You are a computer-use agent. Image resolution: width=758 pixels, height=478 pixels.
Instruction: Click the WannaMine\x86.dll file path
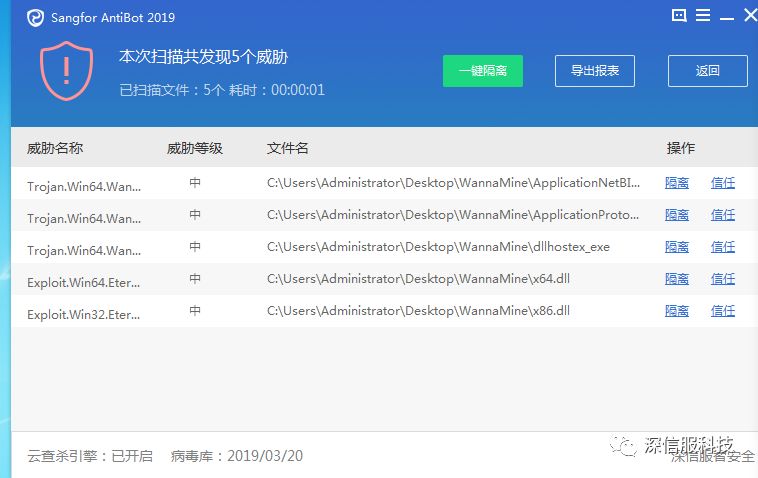(418, 310)
